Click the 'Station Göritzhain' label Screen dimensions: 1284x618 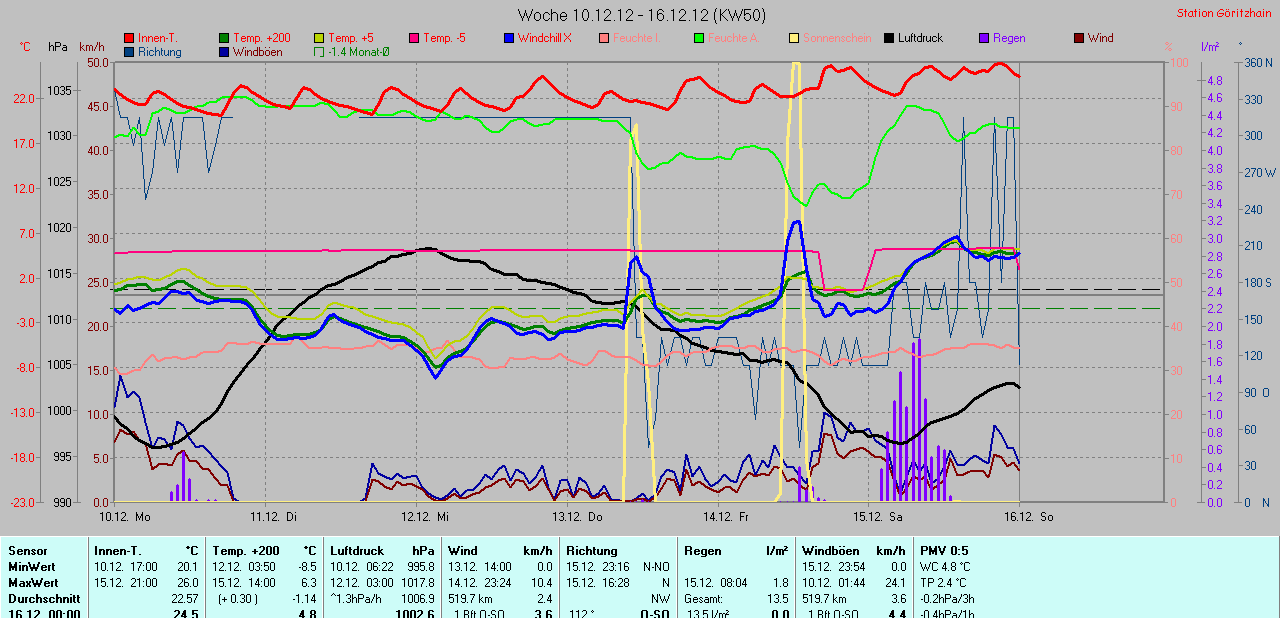[x=1226, y=13]
